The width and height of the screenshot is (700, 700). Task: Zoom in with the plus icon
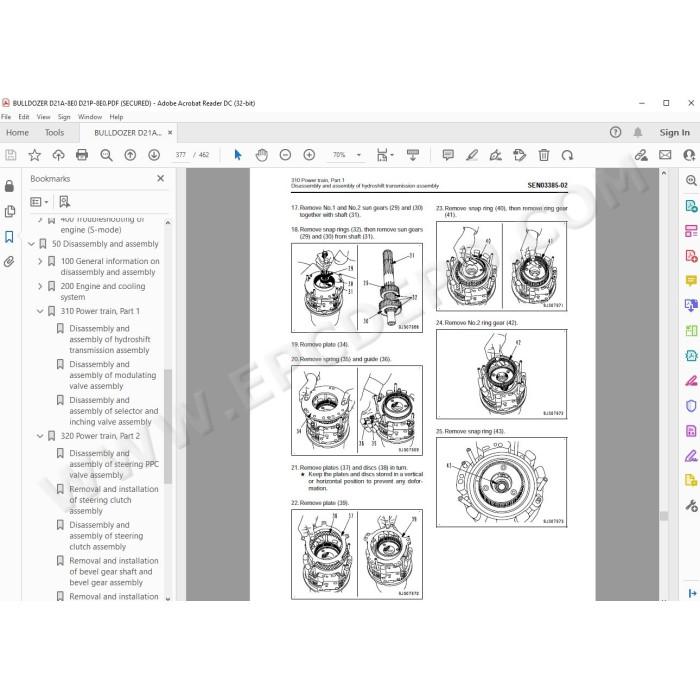click(309, 155)
